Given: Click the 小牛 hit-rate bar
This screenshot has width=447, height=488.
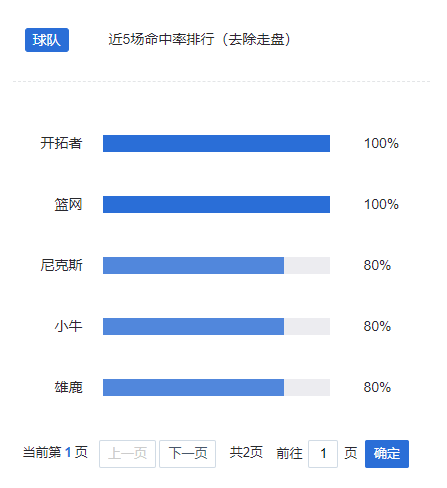Looking at the screenshot, I should click(216, 326).
